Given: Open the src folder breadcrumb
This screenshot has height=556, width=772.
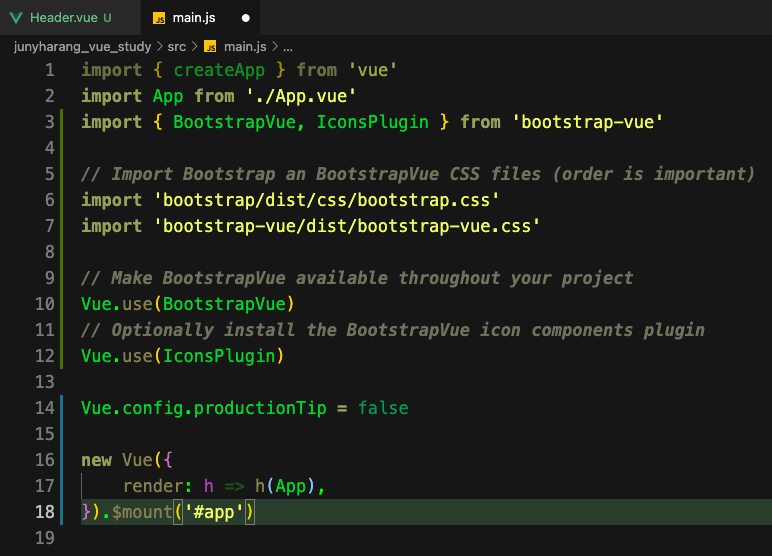Looking at the screenshot, I should click(x=177, y=47).
